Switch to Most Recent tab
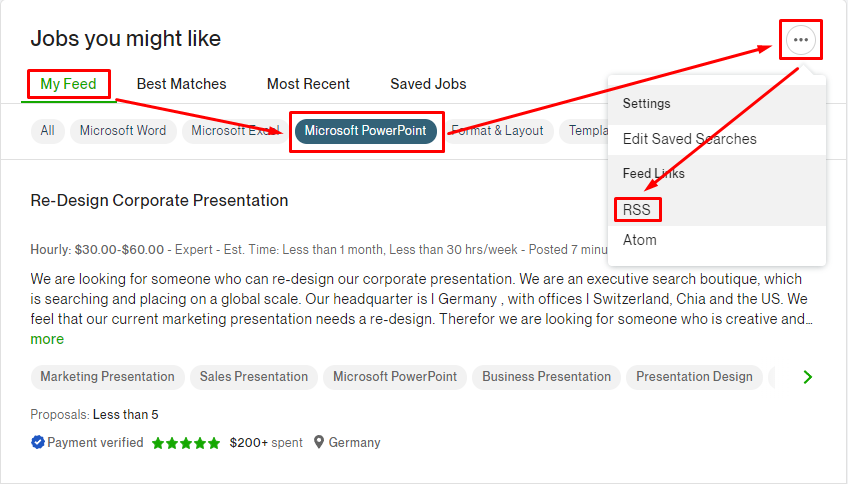 coord(308,84)
